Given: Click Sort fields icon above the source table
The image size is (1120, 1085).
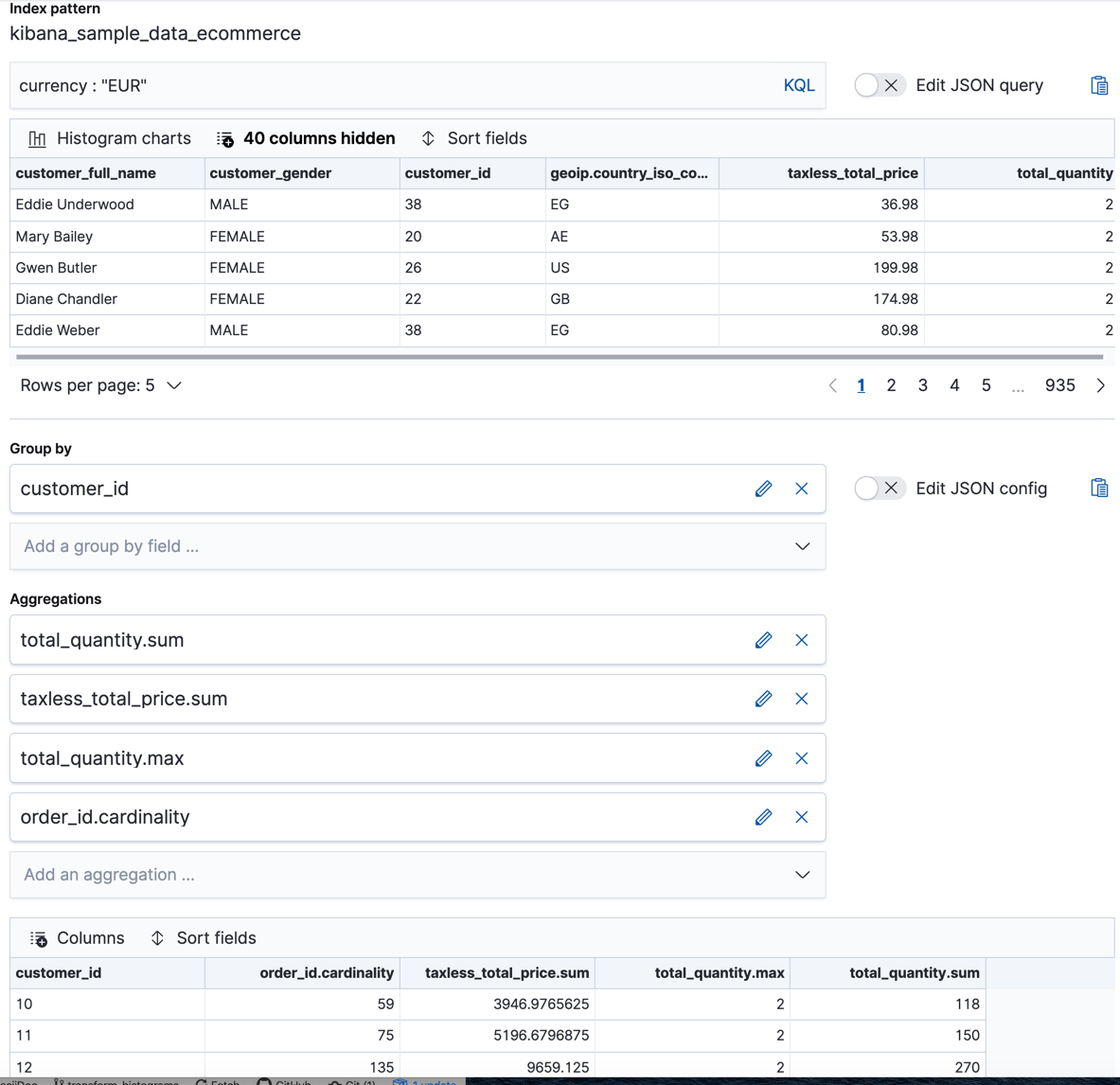Looking at the screenshot, I should point(428,138).
